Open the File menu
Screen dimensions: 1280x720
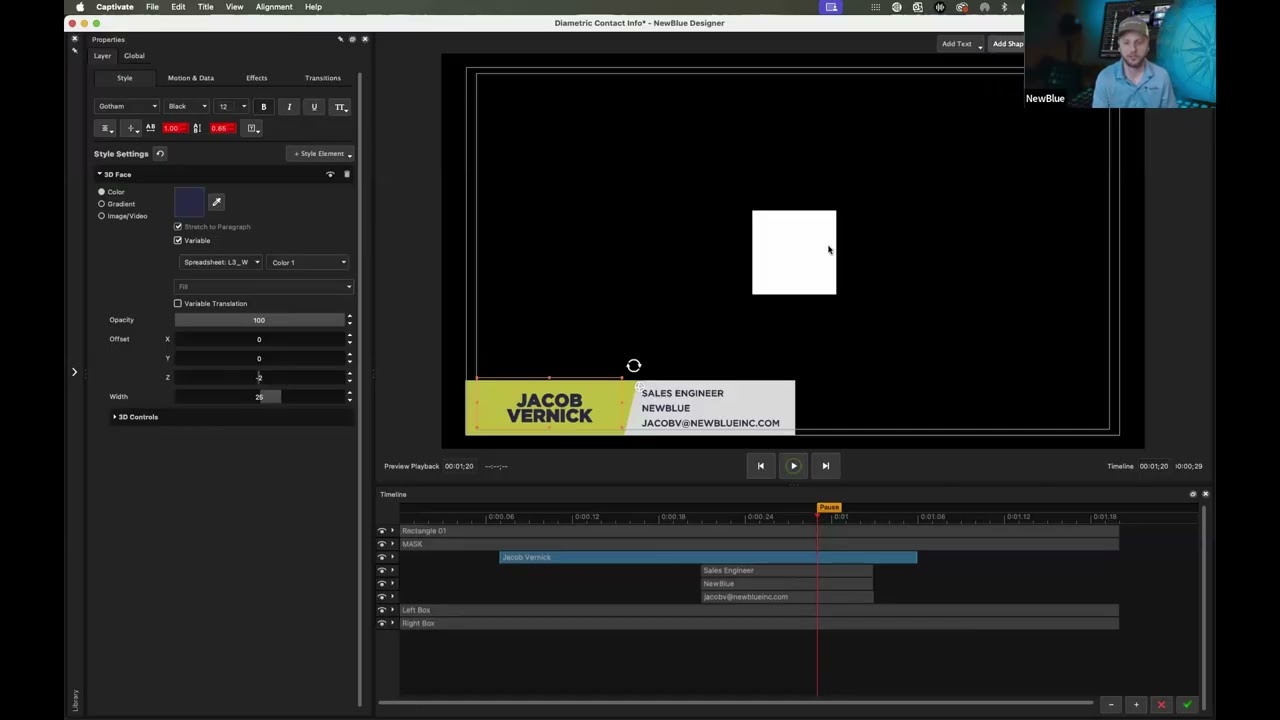(x=152, y=7)
